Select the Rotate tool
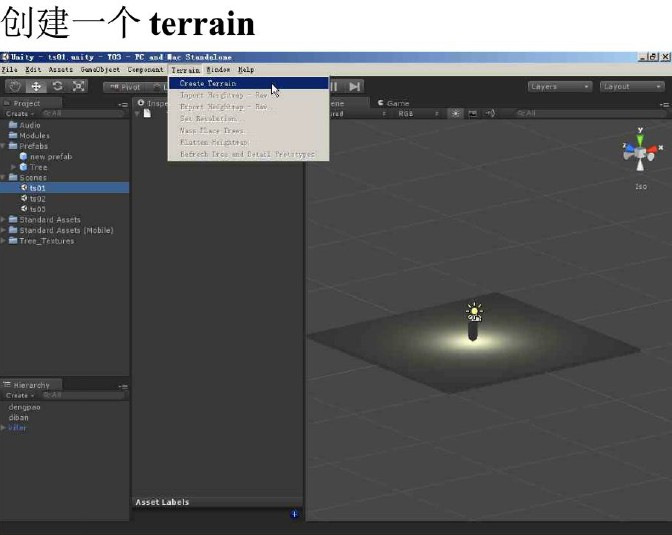This screenshot has height=535, width=672. coord(57,87)
